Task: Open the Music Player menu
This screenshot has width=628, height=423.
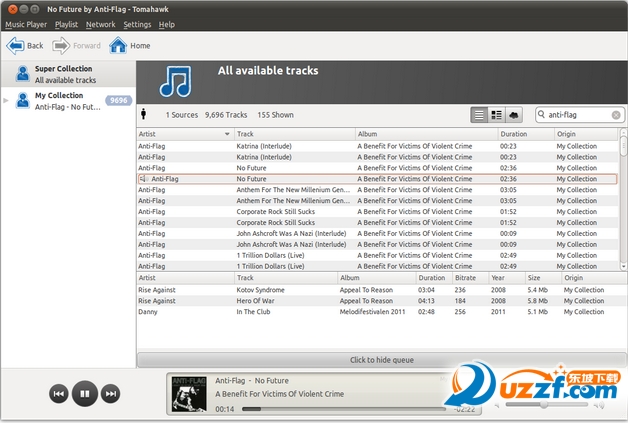Action: [x=26, y=24]
